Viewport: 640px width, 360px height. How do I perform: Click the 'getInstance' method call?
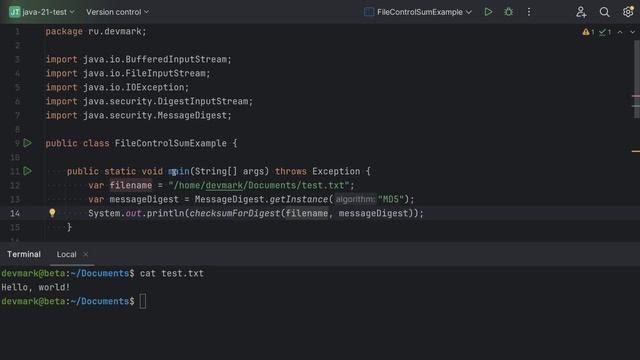[x=298, y=199]
